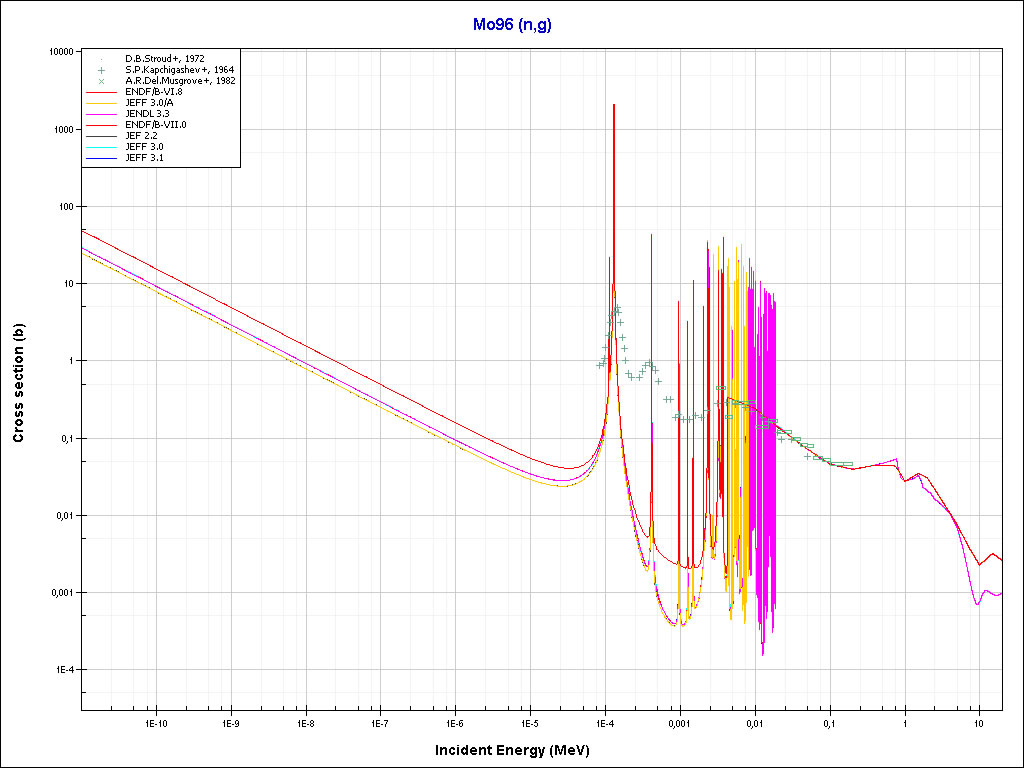
Task: Click the cyan line swatch for JEFF 3.0
Action: [101, 147]
